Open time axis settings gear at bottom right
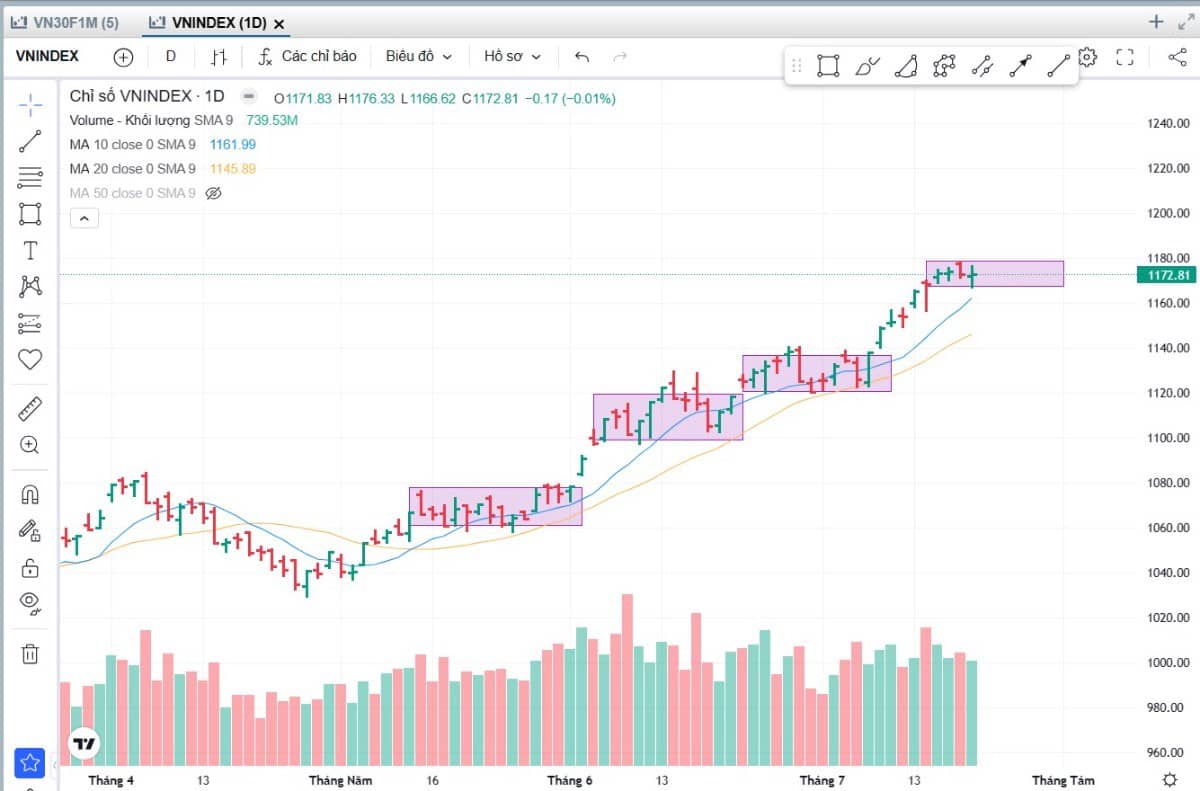This screenshot has height=791, width=1200. [1170, 779]
